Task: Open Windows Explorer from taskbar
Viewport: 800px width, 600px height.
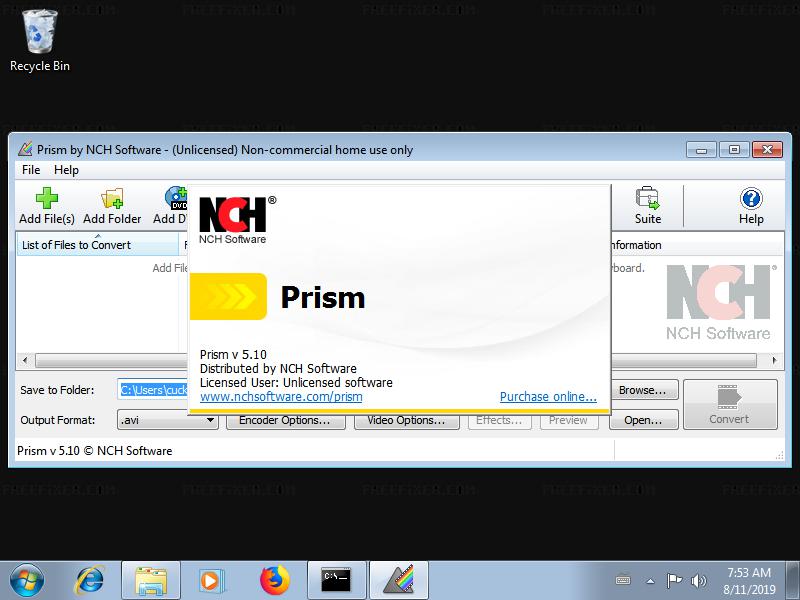Action: click(x=151, y=580)
